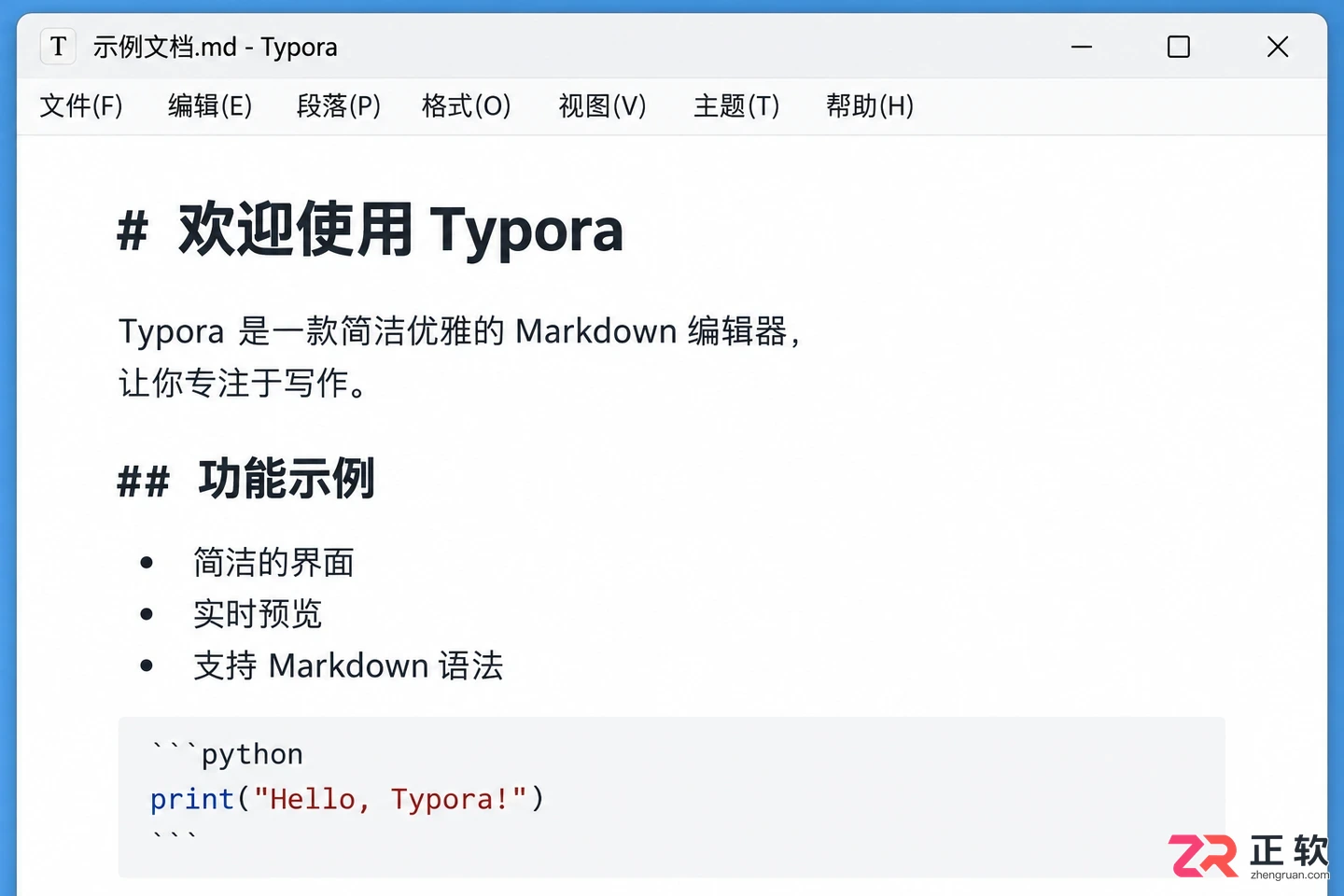
Task: Maximize the Typora window
Action: 1179,47
